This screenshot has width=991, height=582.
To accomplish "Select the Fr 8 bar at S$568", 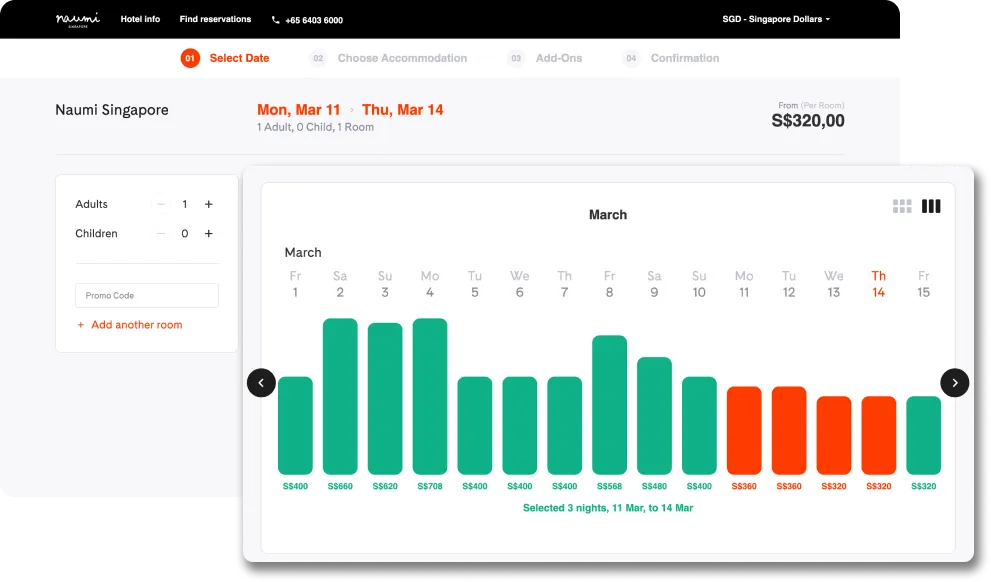I will [x=609, y=405].
